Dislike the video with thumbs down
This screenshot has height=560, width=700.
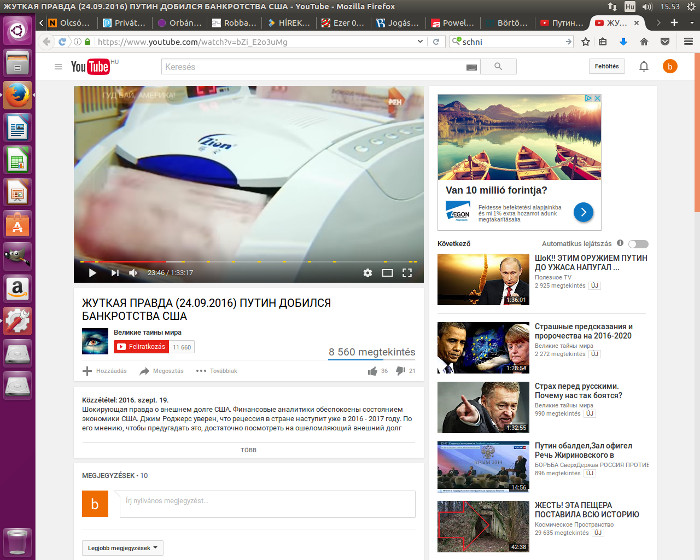point(400,371)
